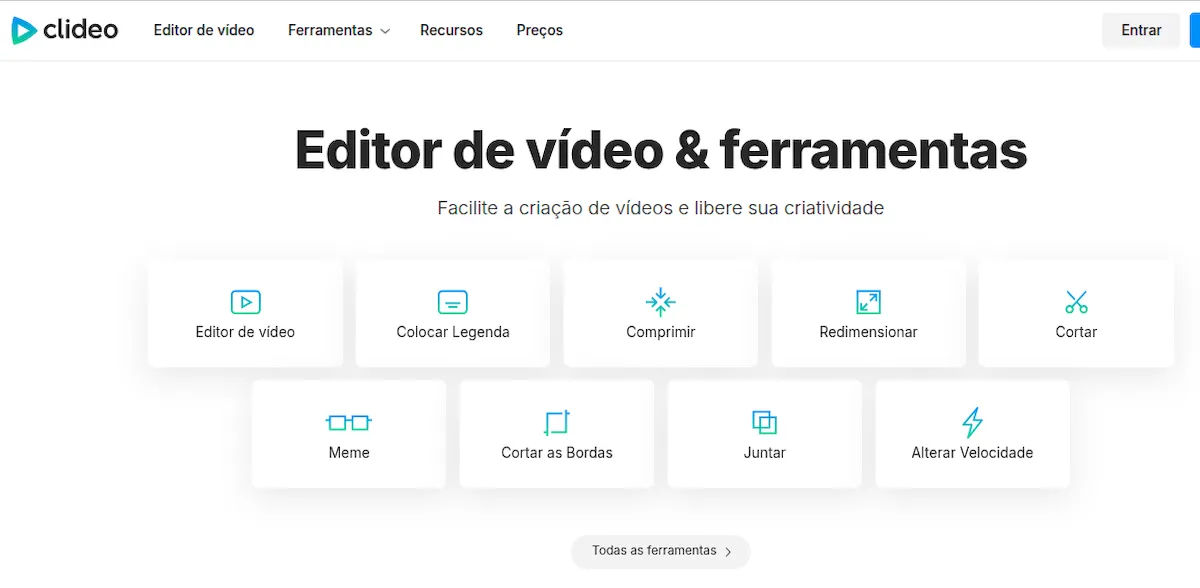Select the Comprimir card label
This screenshot has width=1200, height=588.
pyautogui.click(x=661, y=332)
